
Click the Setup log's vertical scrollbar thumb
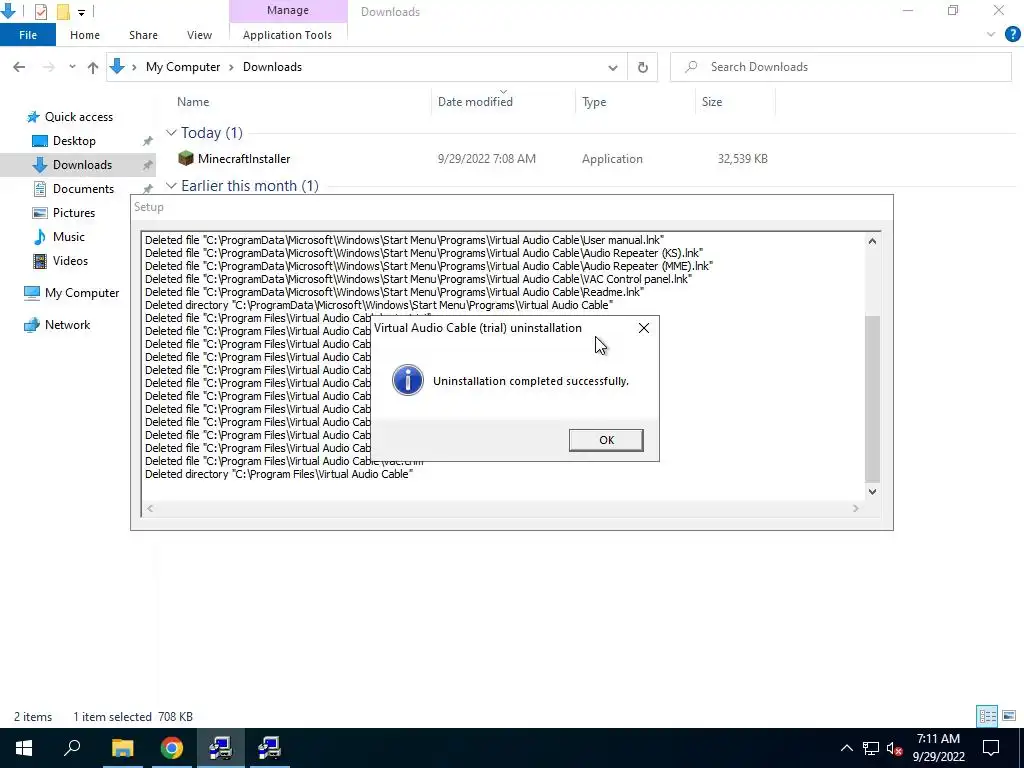tap(872, 398)
